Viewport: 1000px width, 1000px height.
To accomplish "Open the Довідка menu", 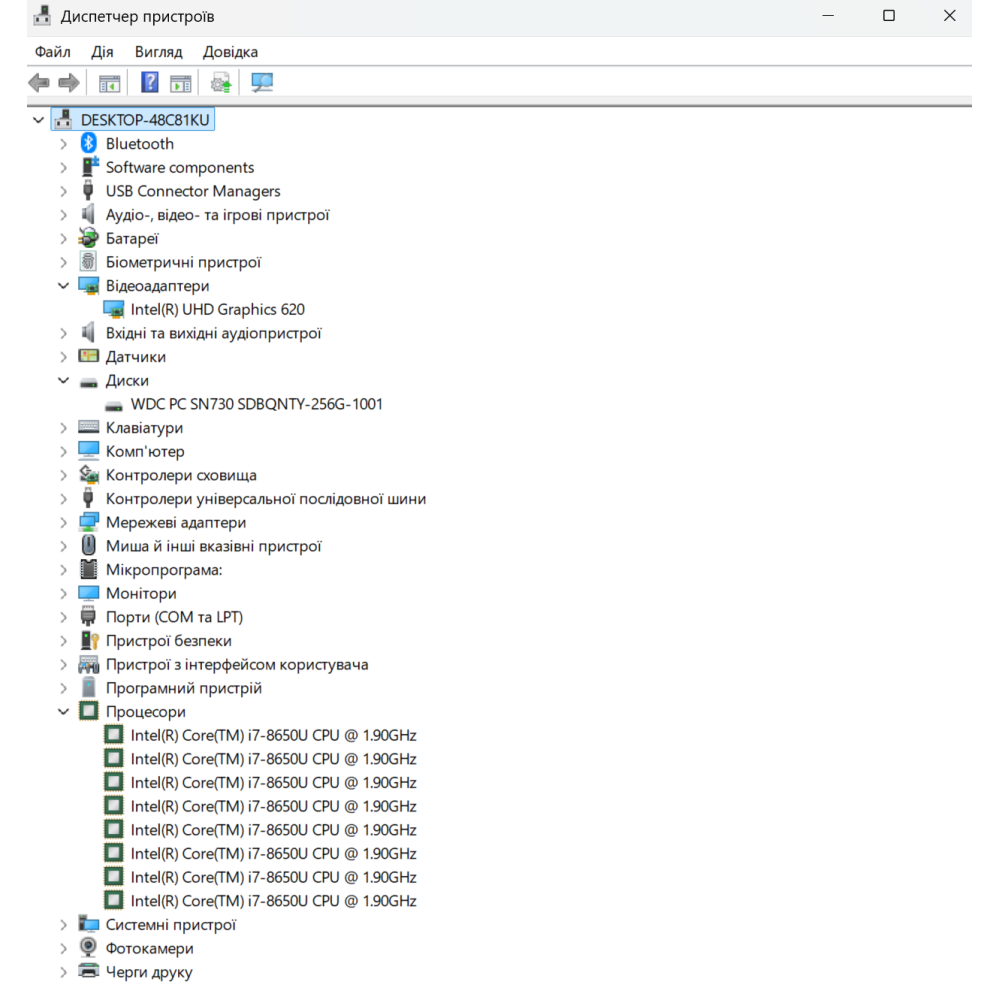I will tap(230, 52).
